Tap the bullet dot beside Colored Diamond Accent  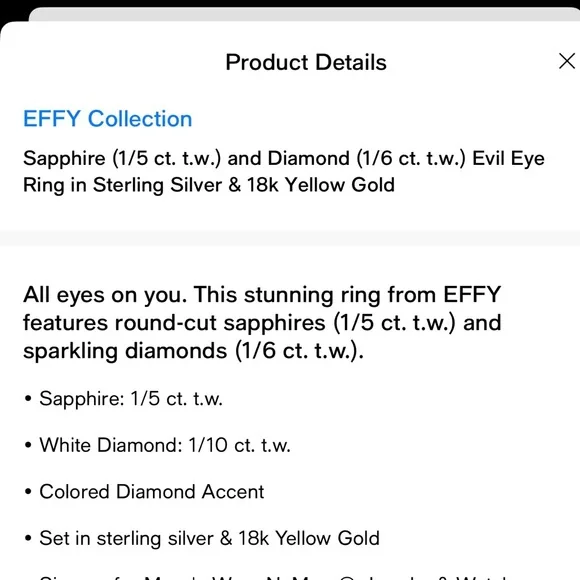(28, 492)
